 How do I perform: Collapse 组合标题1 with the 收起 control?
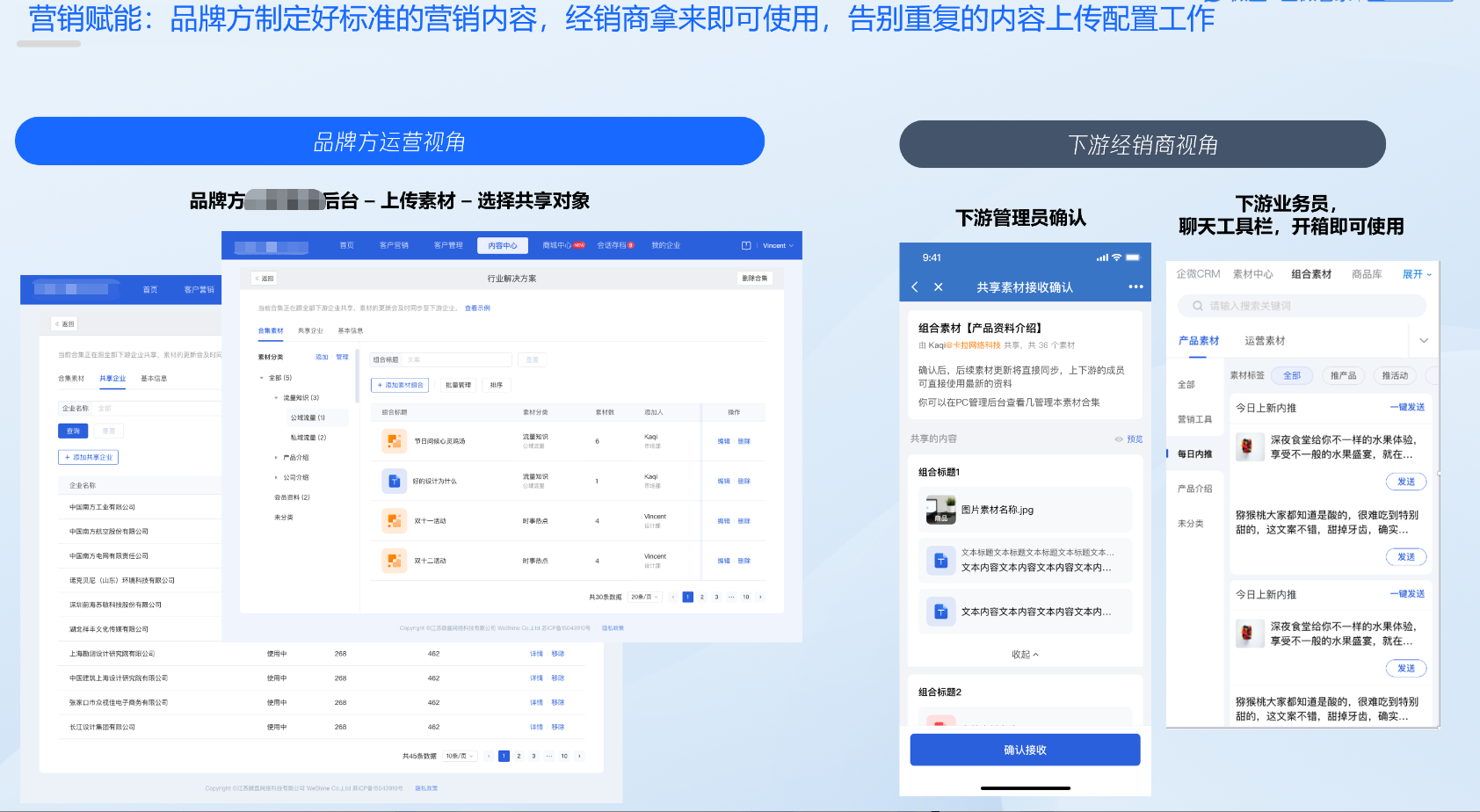click(1025, 655)
